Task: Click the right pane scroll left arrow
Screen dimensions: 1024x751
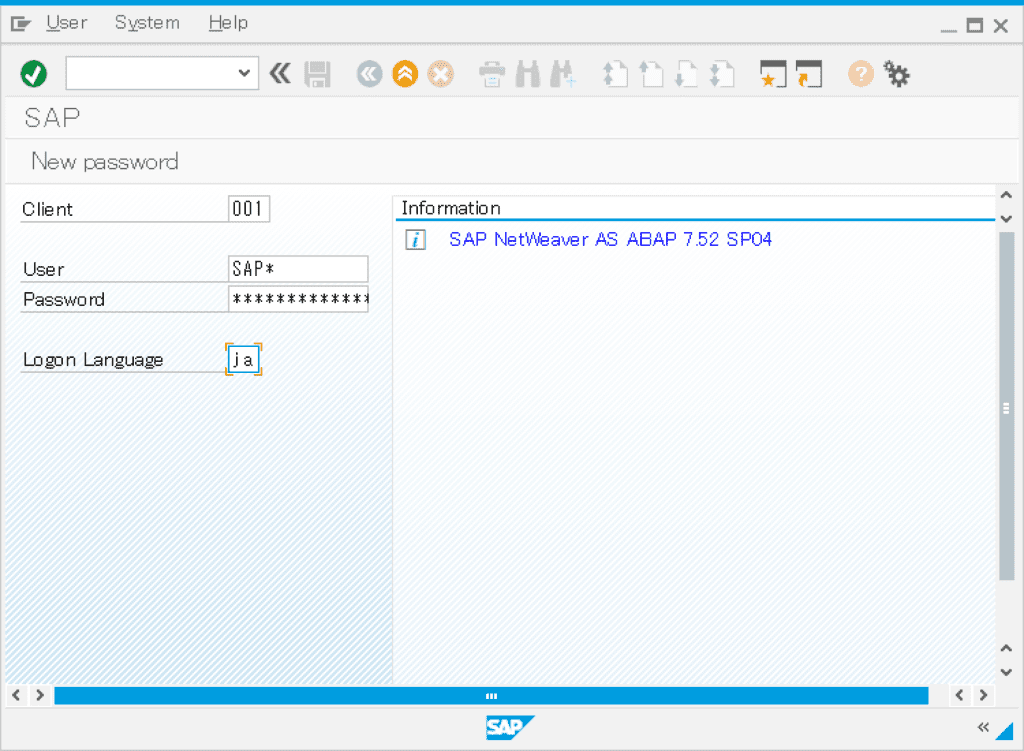Action: [959, 695]
